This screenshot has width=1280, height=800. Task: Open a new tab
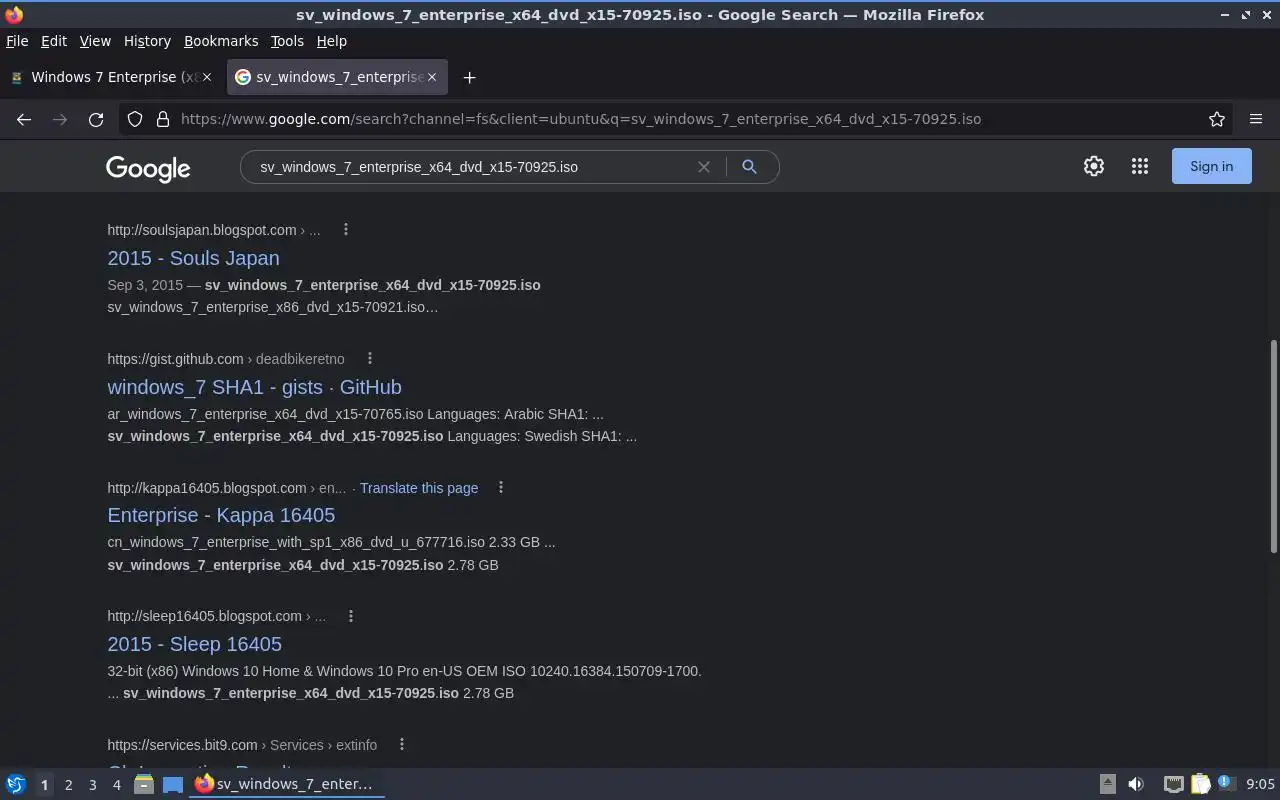[469, 77]
